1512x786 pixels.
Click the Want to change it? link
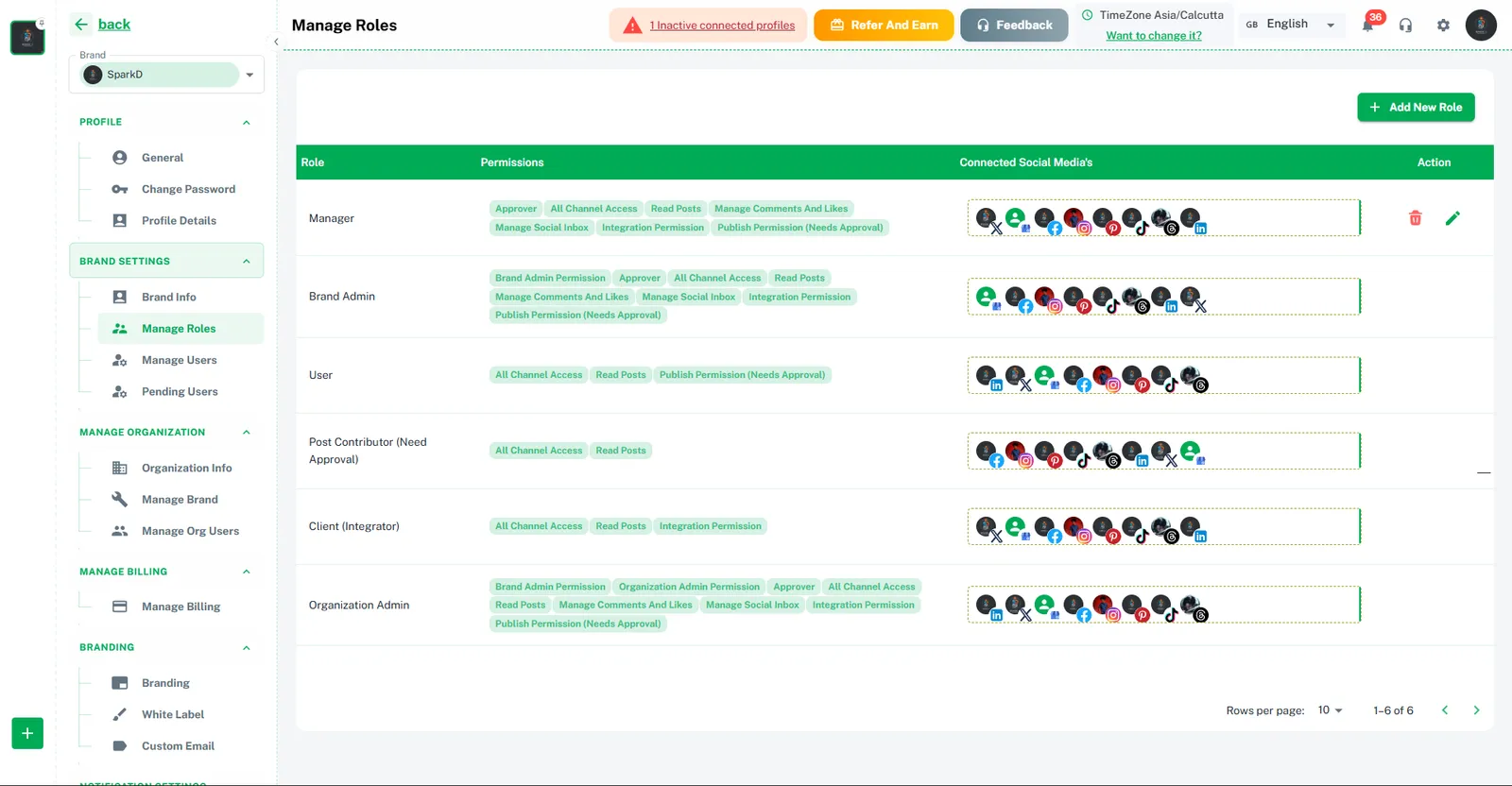point(1154,36)
